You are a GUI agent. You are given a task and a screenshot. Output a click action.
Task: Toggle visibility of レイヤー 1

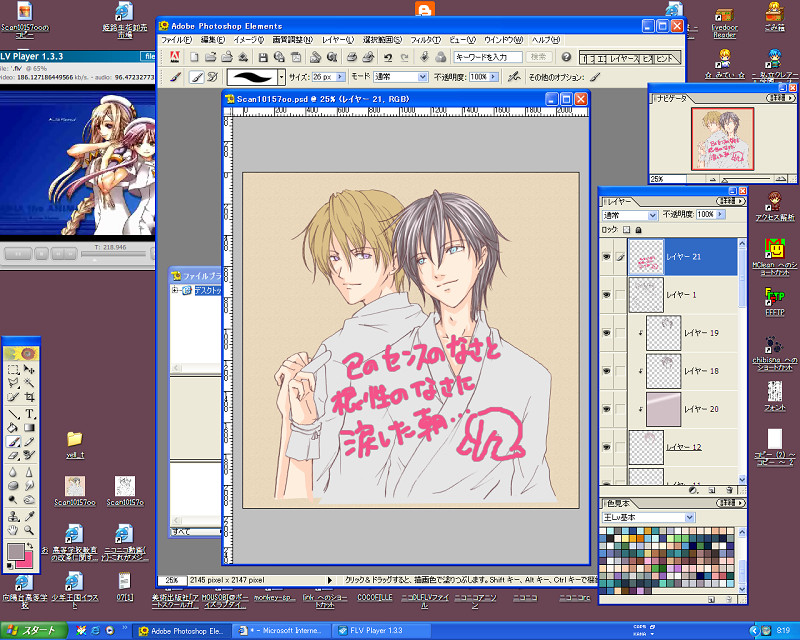(606, 294)
